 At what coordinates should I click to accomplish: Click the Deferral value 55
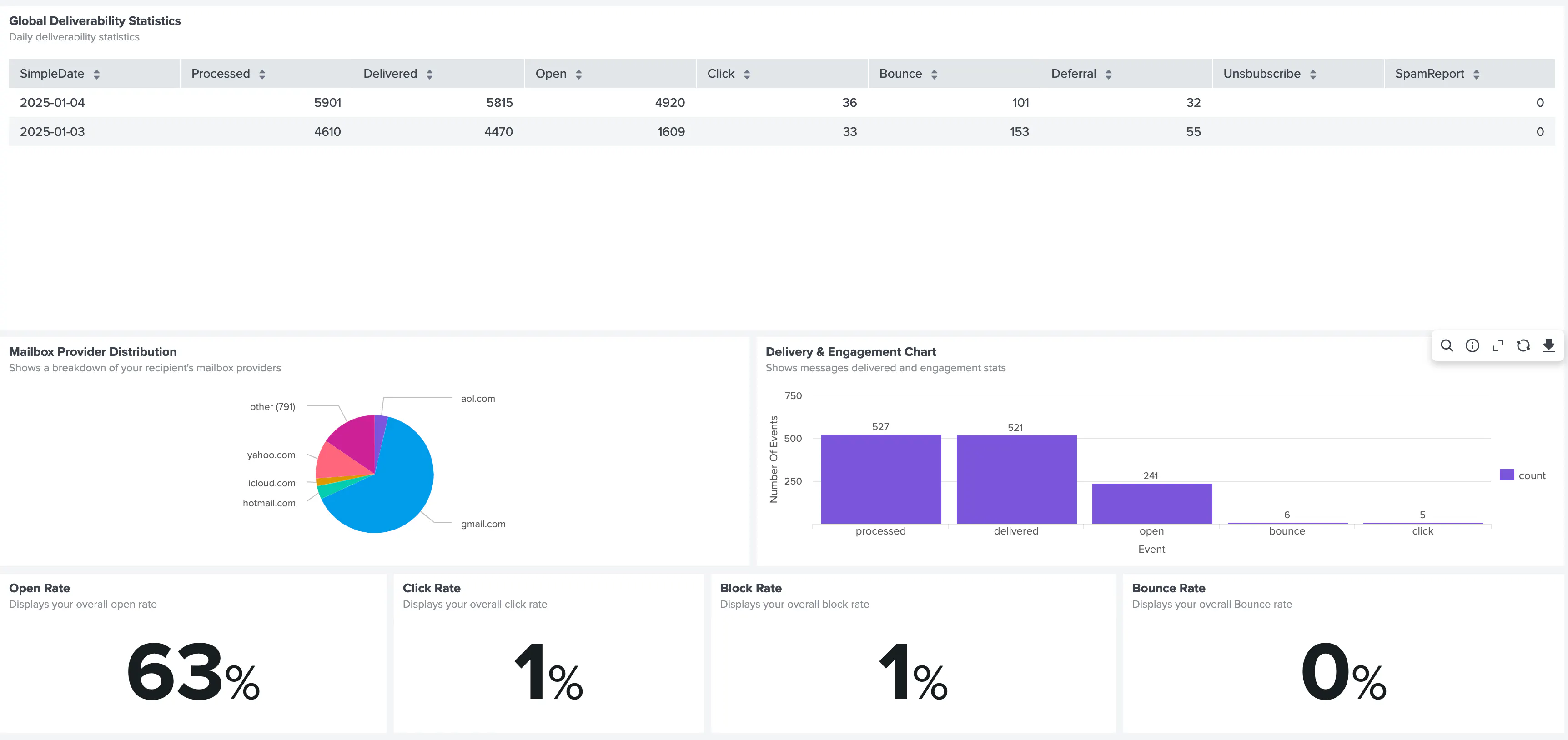(x=1194, y=132)
